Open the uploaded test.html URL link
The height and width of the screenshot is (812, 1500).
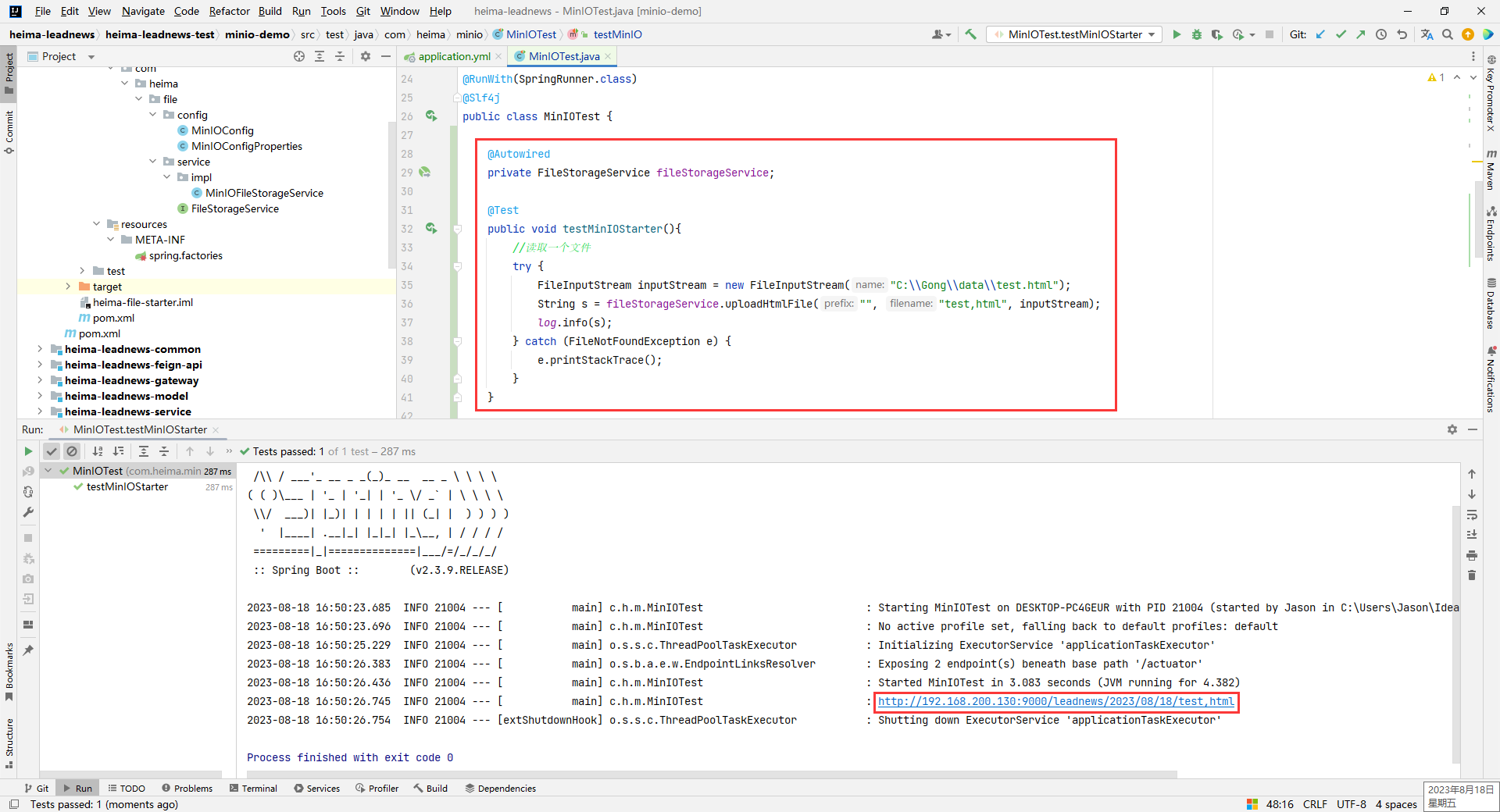point(1055,701)
